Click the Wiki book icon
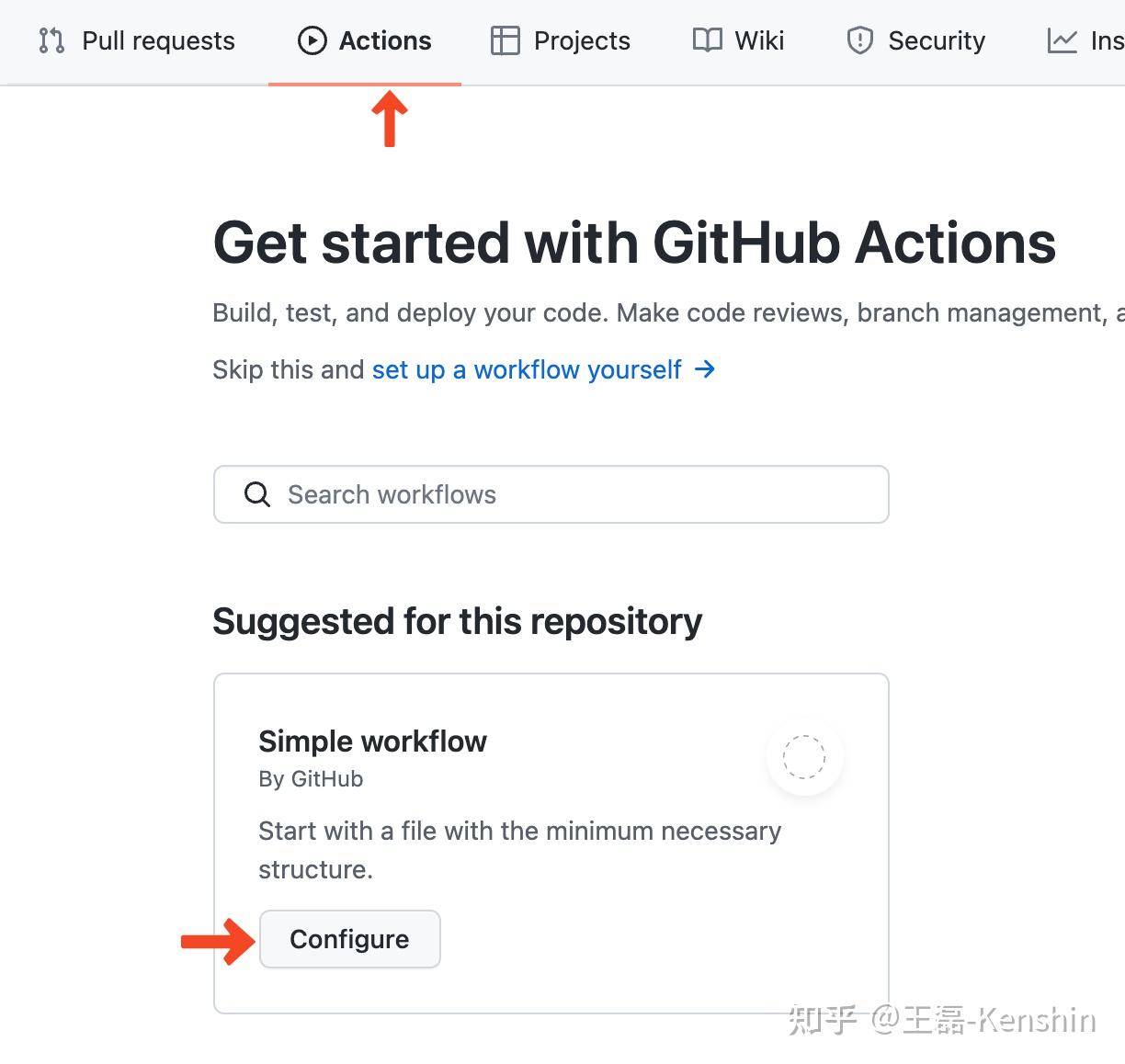The image size is (1125, 1064). [707, 40]
